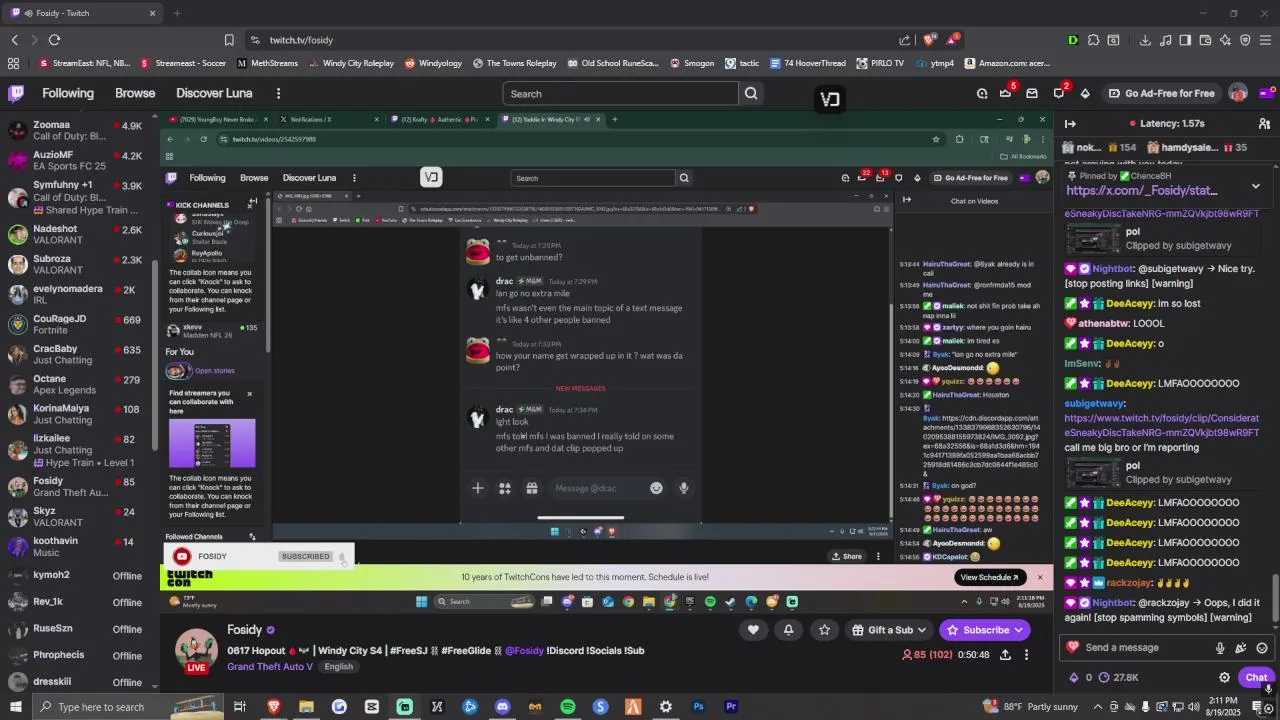Reload the page in the browser toolbar

[x=54, y=40]
